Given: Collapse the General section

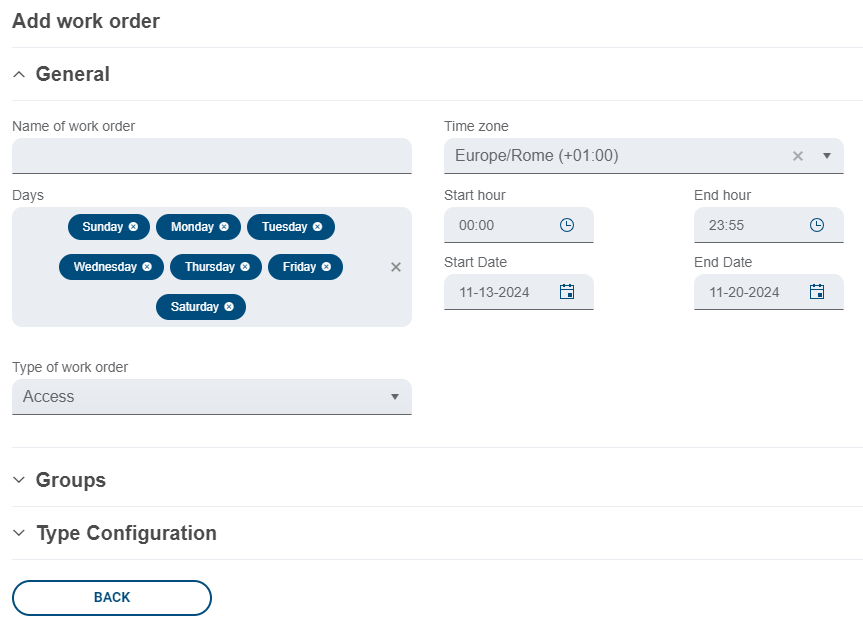Looking at the screenshot, I should 20,74.
